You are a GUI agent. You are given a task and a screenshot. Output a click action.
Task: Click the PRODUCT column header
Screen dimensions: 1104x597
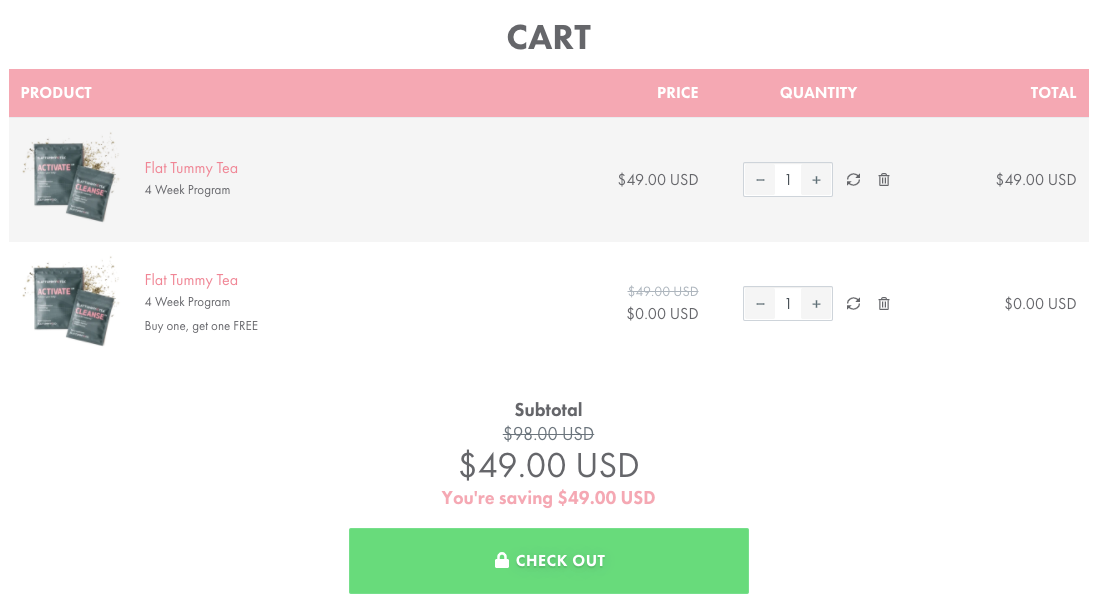coord(56,92)
